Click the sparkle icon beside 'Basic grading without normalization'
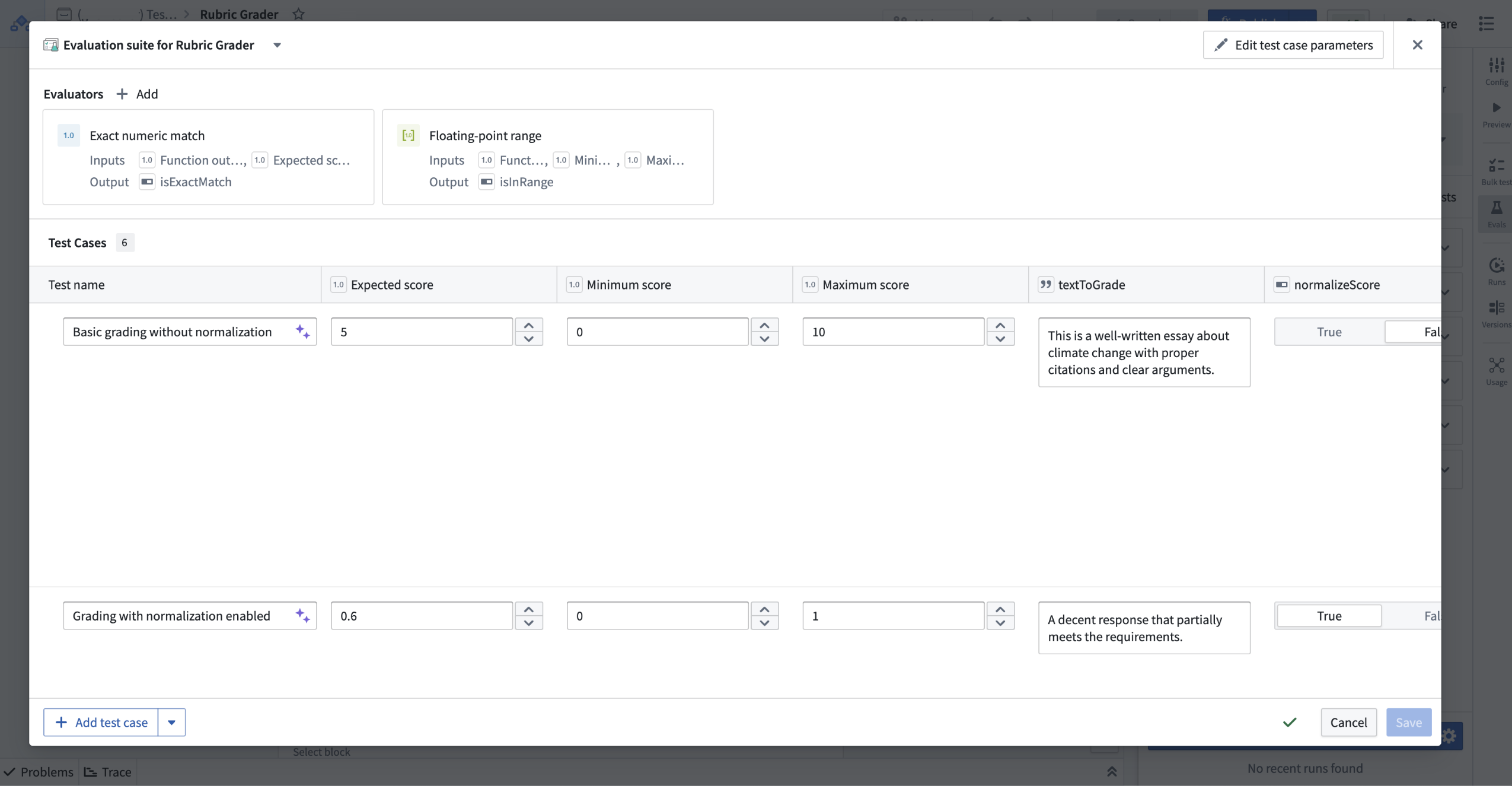The image size is (1512, 786). (x=302, y=331)
